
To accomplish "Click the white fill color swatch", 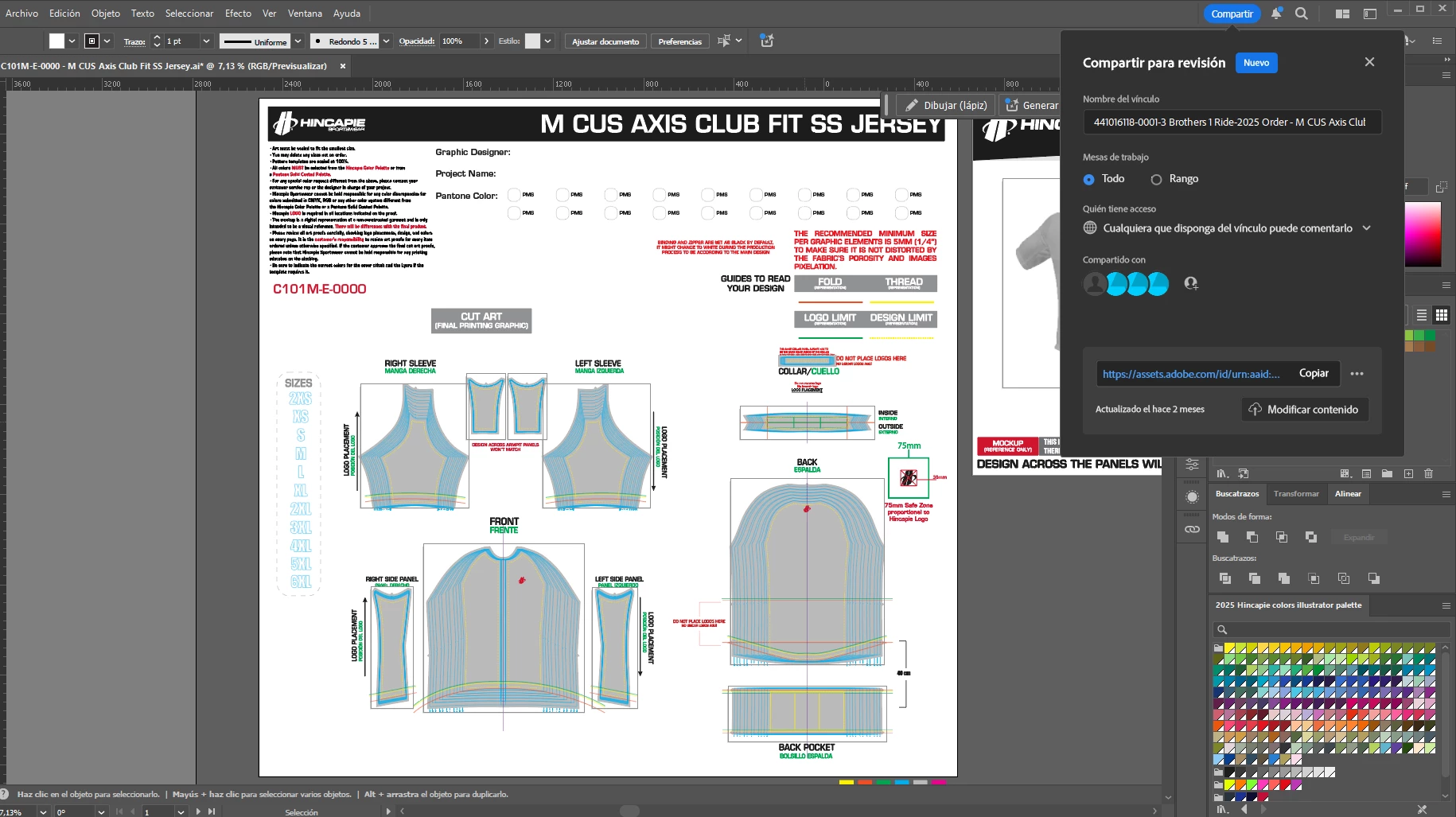I will (x=56, y=41).
